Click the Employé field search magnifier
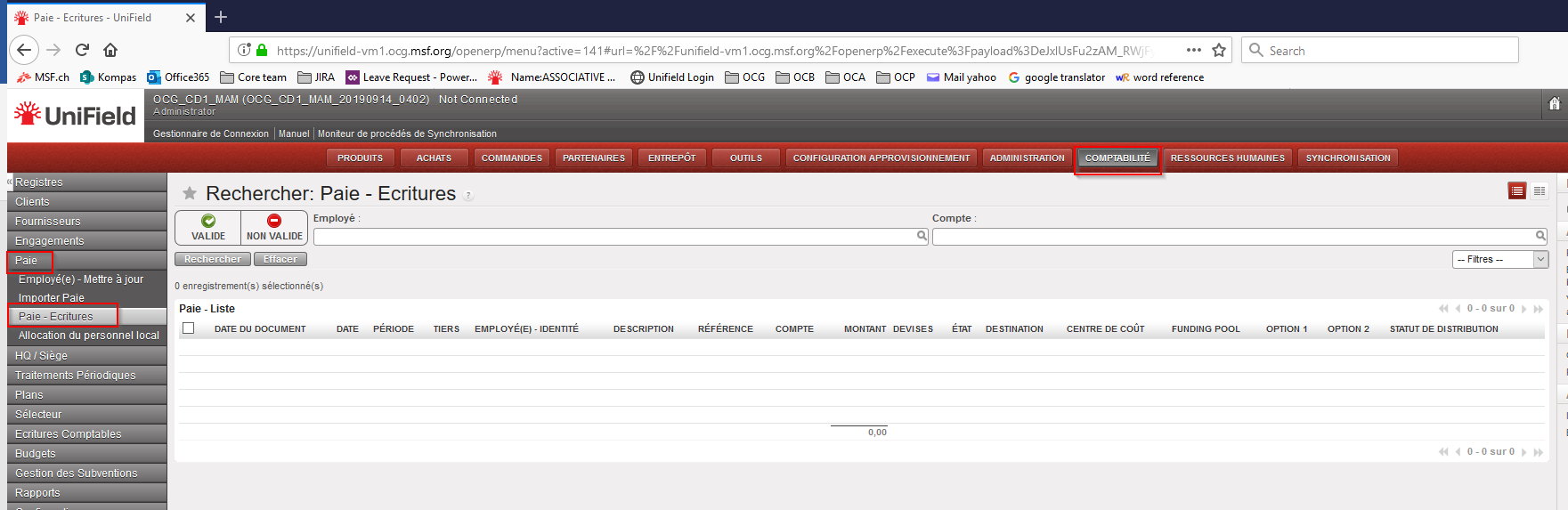 (922, 236)
